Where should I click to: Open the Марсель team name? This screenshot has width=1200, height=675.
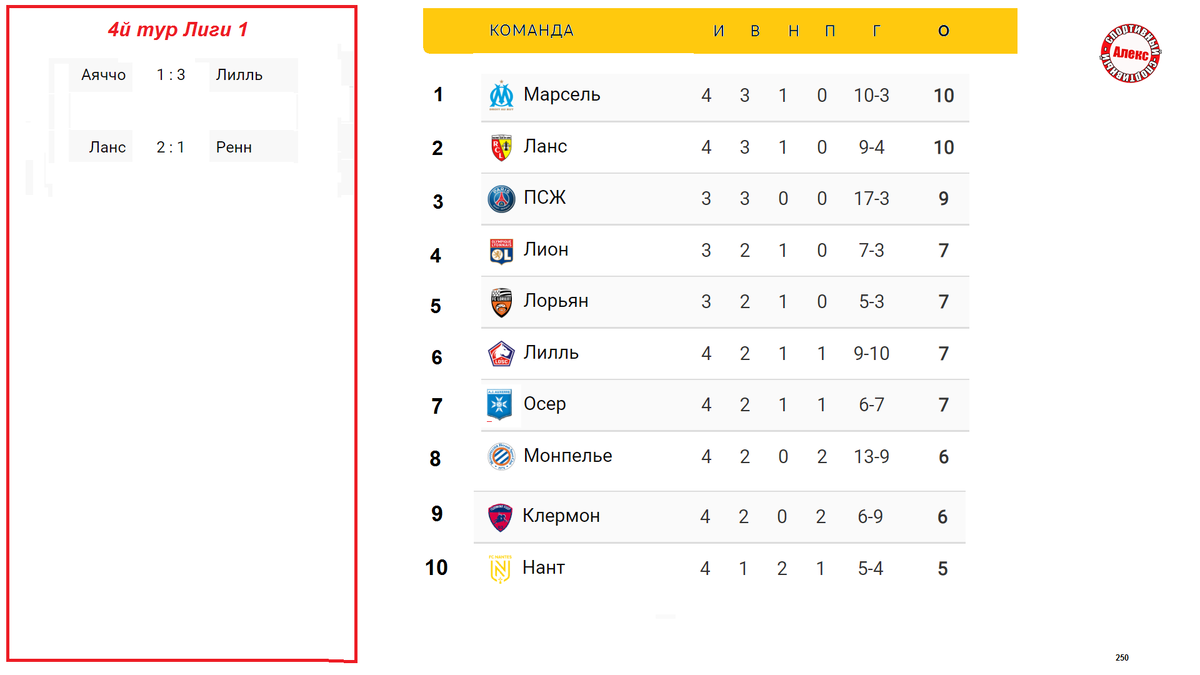click(x=562, y=94)
